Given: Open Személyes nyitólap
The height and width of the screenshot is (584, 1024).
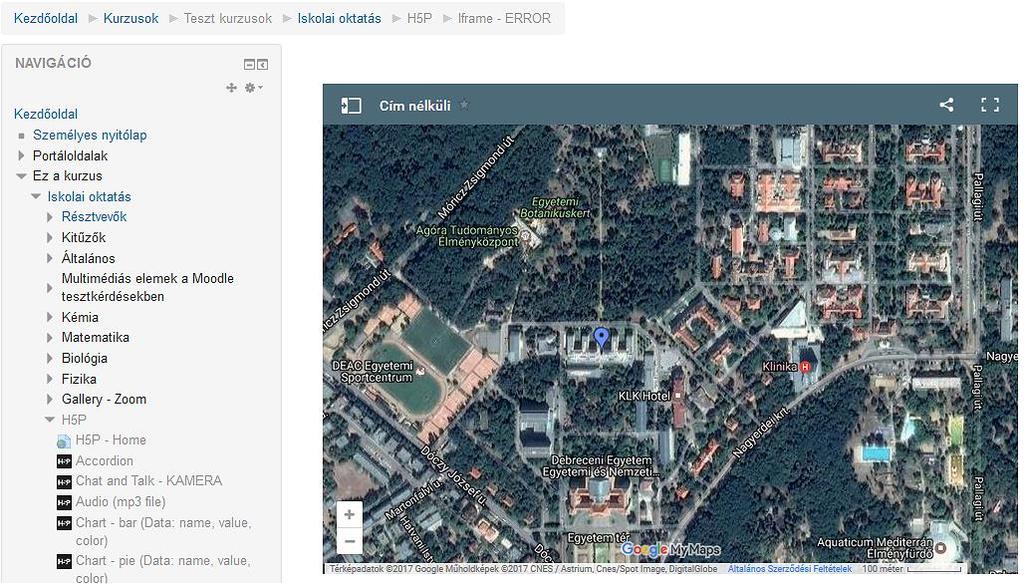Looking at the screenshot, I should click(89, 135).
